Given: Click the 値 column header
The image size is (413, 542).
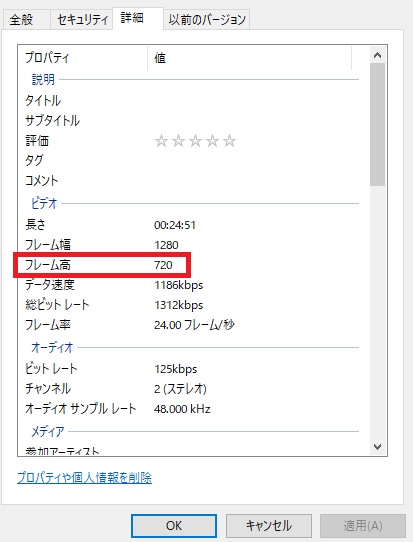Looking at the screenshot, I should tap(250, 58).
